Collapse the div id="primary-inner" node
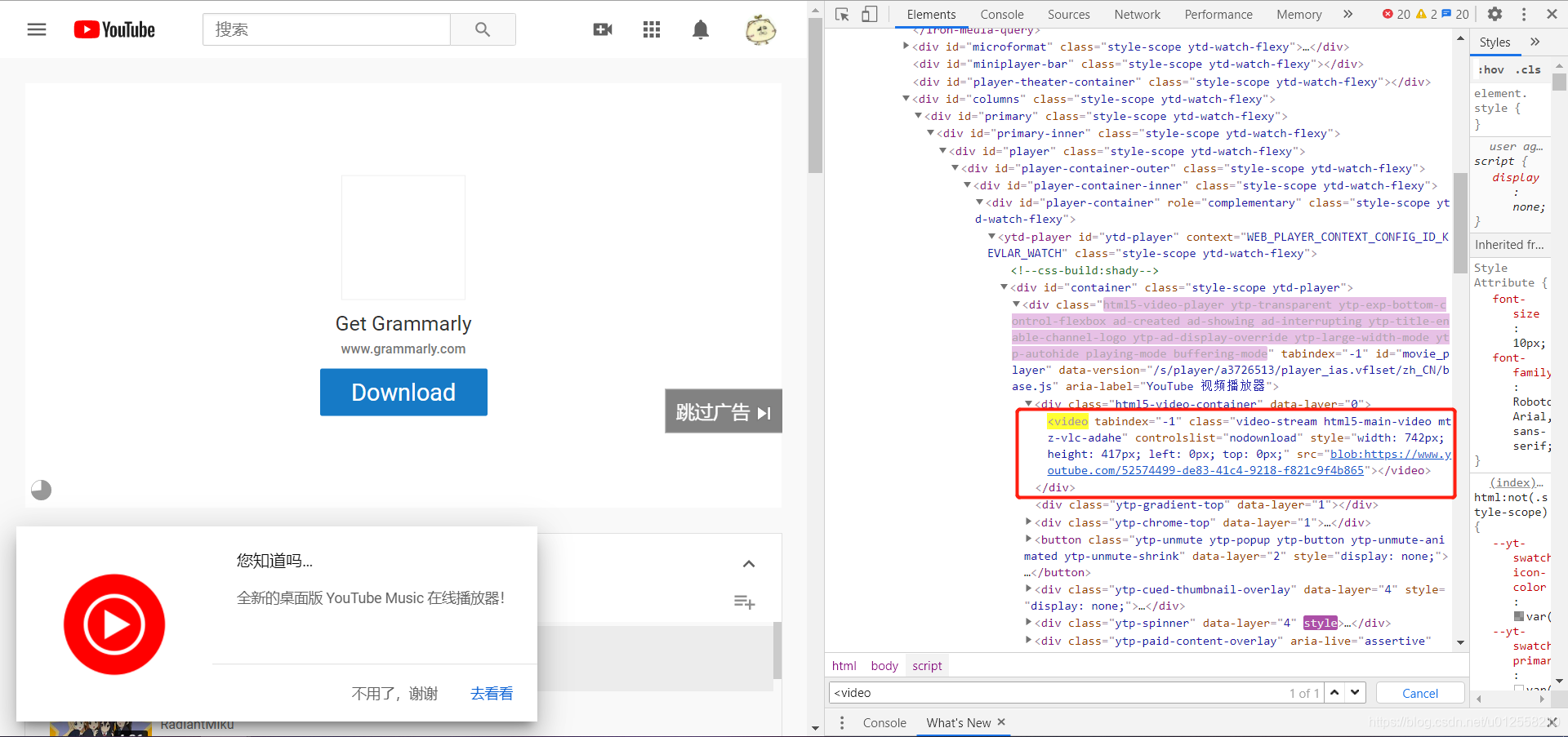This screenshot has height=737, width=1568. pyautogui.click(x=930, y=133)
